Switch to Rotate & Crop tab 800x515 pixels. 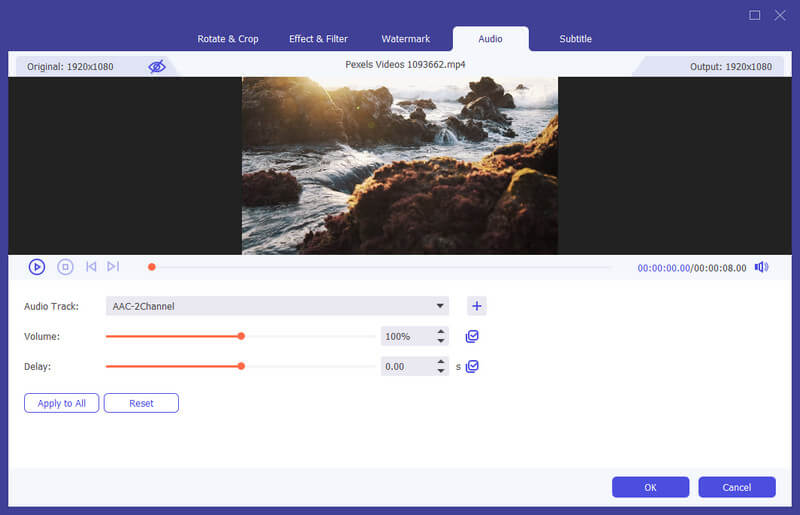(x=228, y=39)
